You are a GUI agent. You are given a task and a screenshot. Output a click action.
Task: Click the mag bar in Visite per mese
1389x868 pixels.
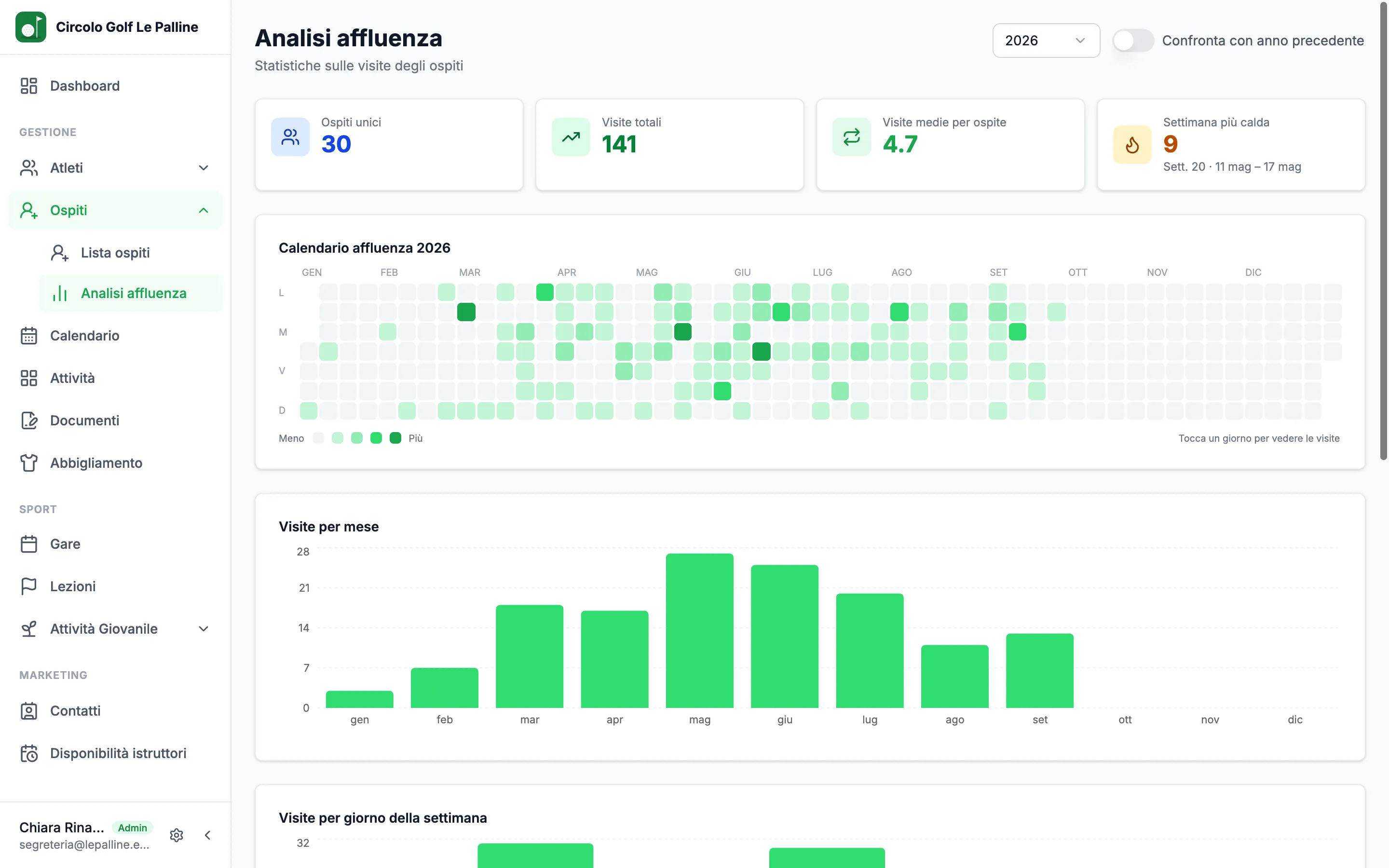[700, 630]
